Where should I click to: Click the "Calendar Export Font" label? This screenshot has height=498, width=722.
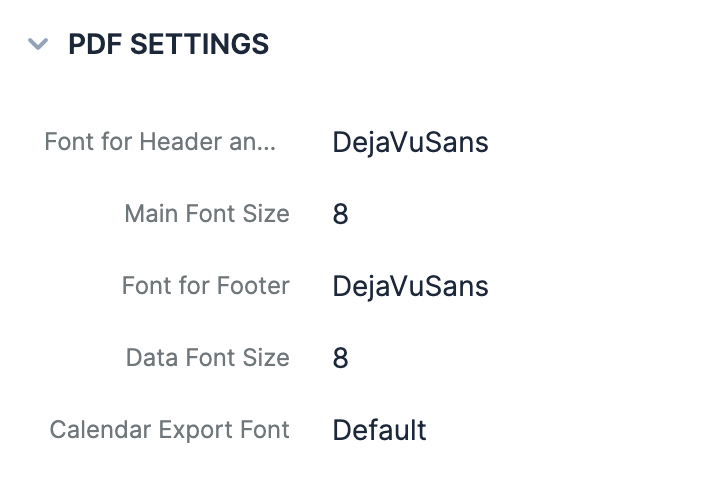[170, 430]
